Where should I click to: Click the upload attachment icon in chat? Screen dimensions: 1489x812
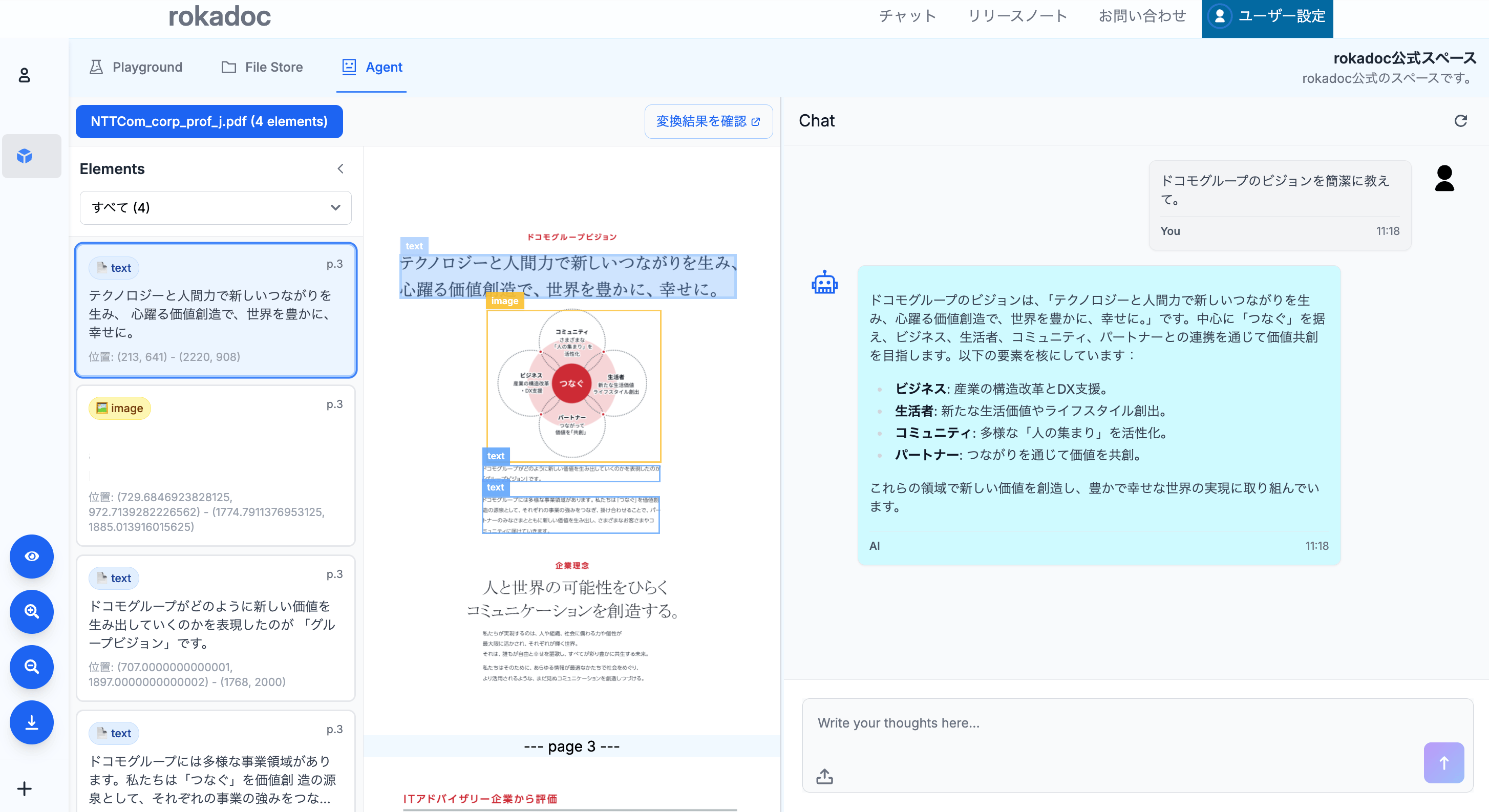click(x=824, y=776)
